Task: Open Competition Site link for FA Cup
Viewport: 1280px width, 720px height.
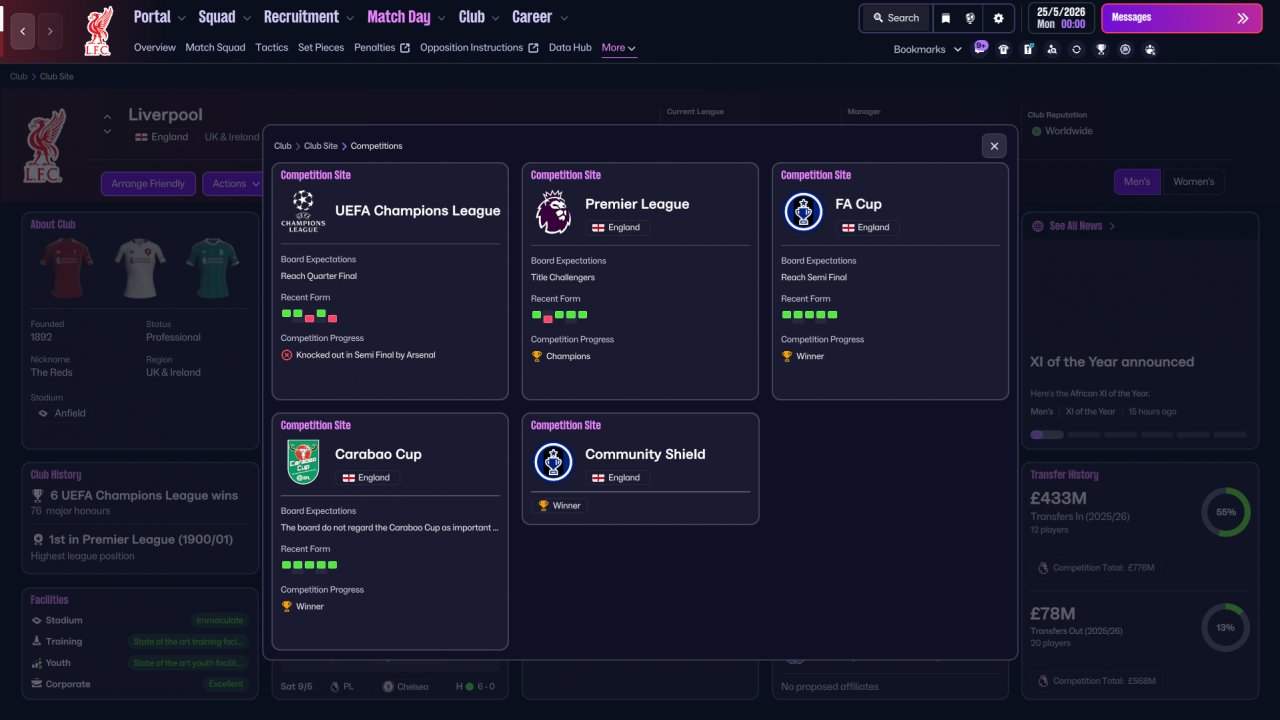Action: tap(816, 175)
